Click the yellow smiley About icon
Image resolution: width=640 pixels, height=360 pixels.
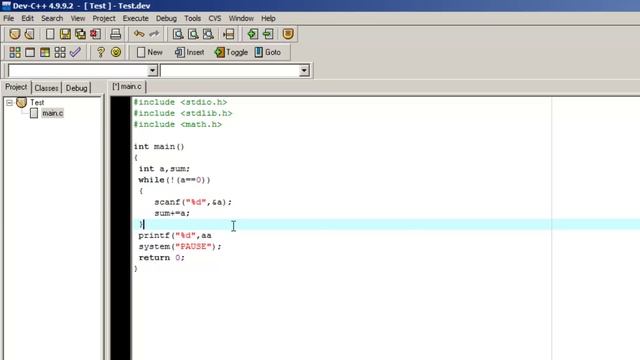click(x=116, y=52)
